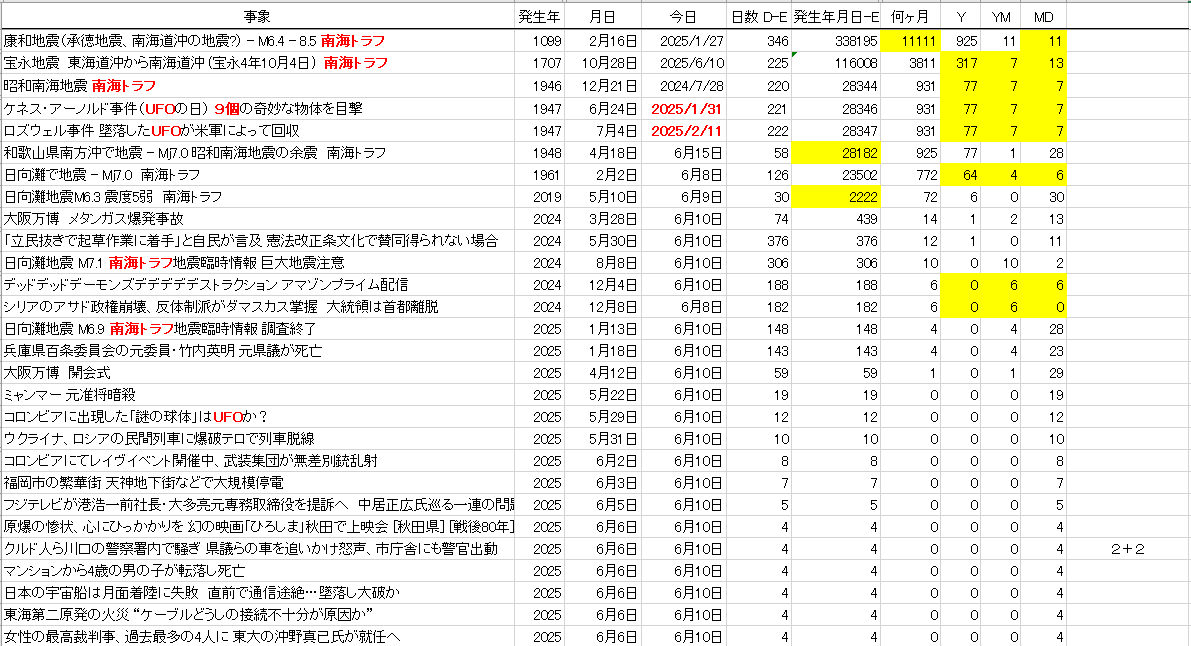Click the value 116008
This screenshot has width=1191, height=646.
(836, 62)
